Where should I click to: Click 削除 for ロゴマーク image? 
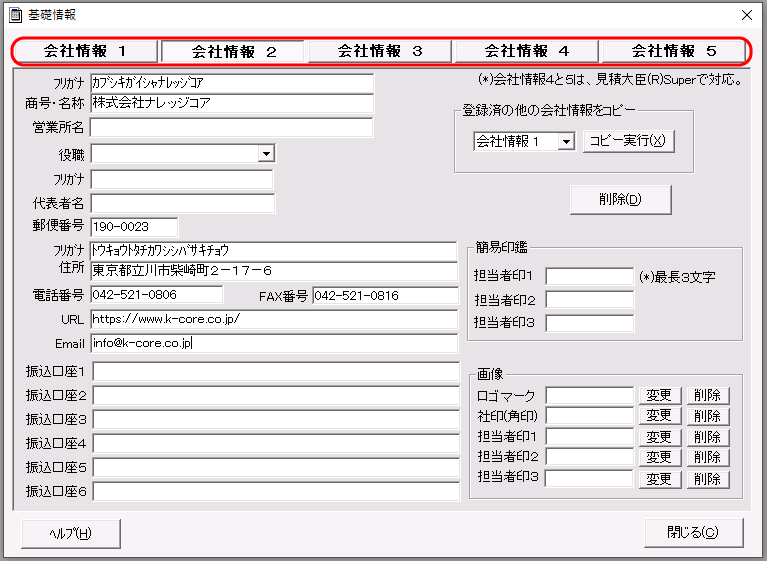(707, 395)
